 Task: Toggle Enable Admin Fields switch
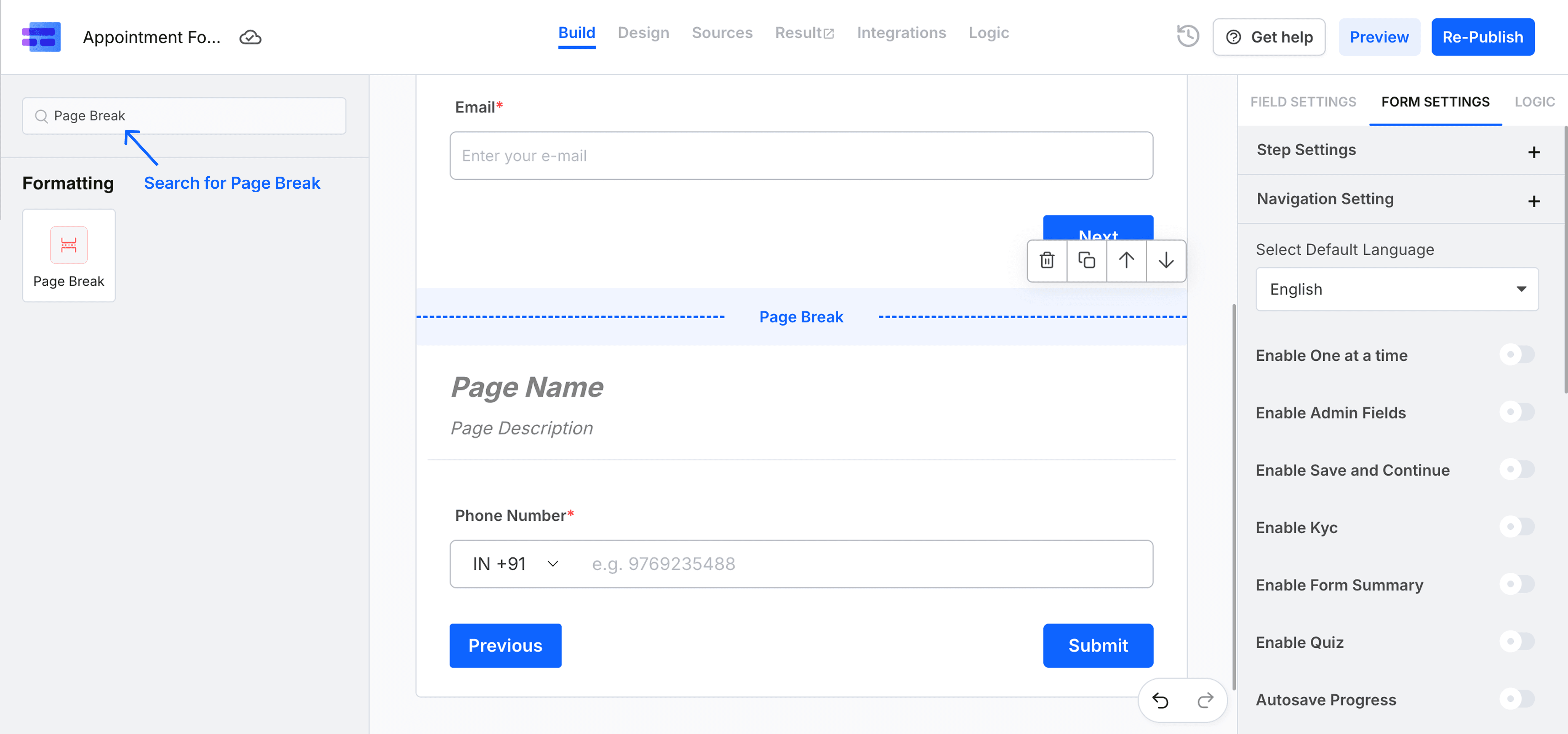pyautogui.click(x=1517, y=412)
